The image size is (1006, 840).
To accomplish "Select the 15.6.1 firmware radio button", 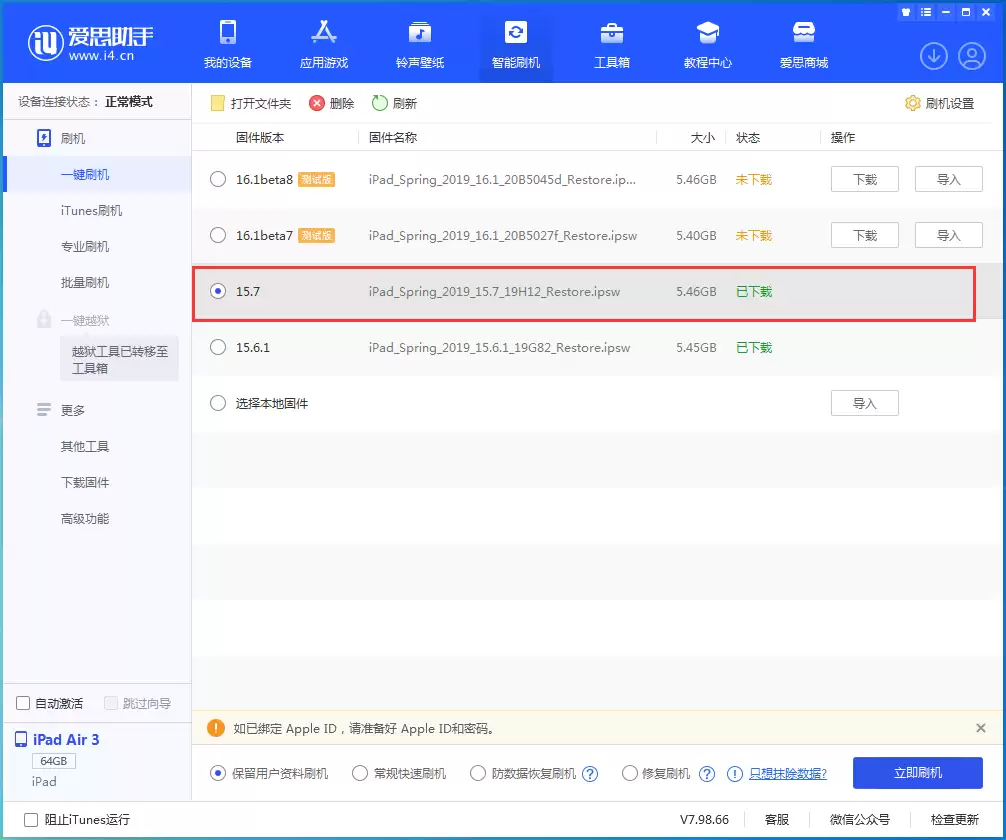I will tap(218, 347).
